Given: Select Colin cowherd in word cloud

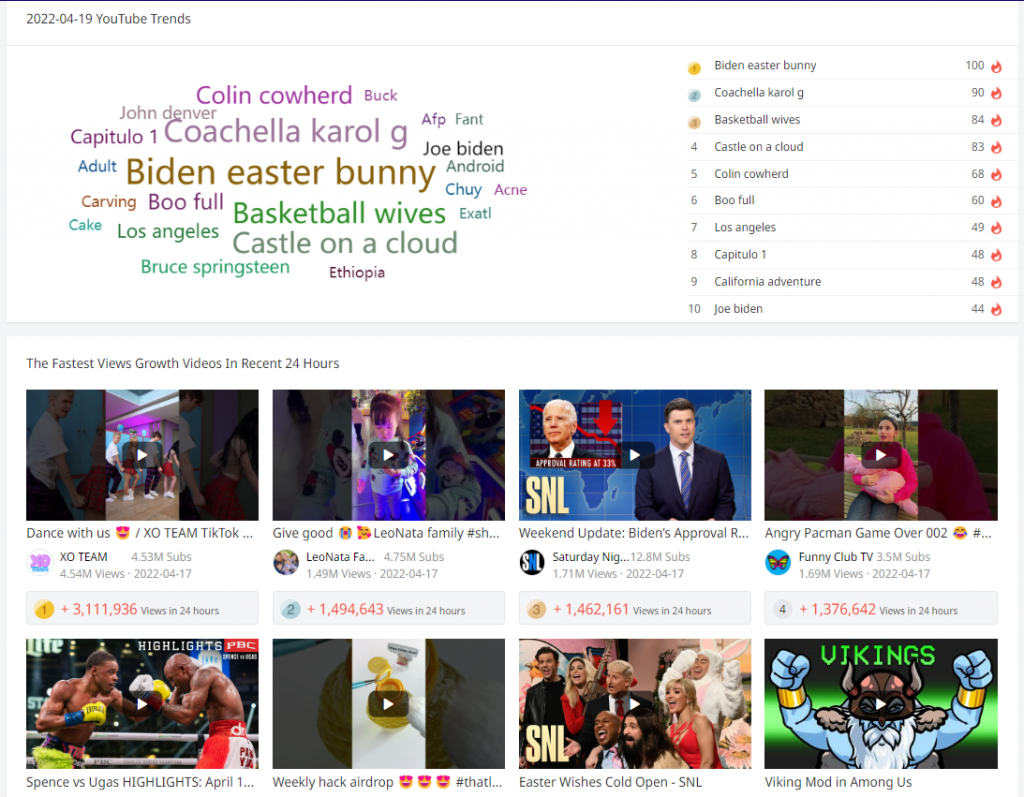Looking at the screenshot, I should (274, 95).
